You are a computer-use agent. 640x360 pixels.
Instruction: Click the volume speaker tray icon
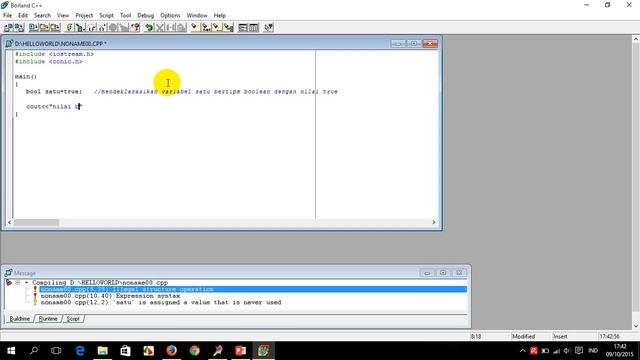tap(567, 351)
